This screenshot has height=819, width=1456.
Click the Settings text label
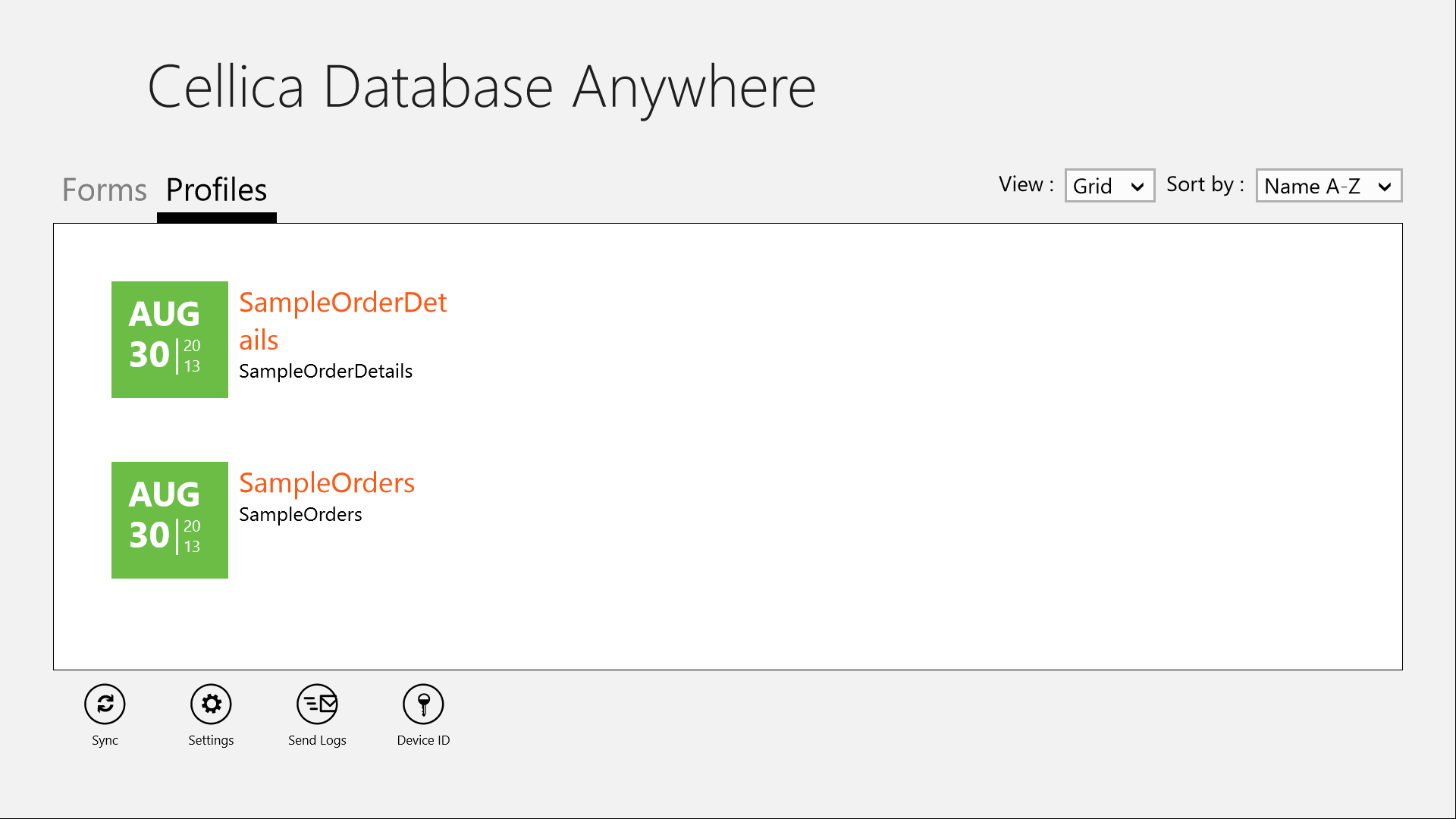[x=211, y=740]
